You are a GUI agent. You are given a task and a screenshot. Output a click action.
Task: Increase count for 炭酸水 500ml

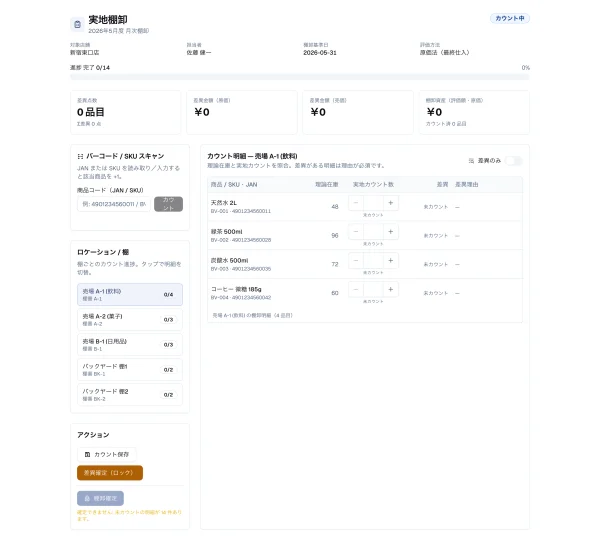point(391,261)
